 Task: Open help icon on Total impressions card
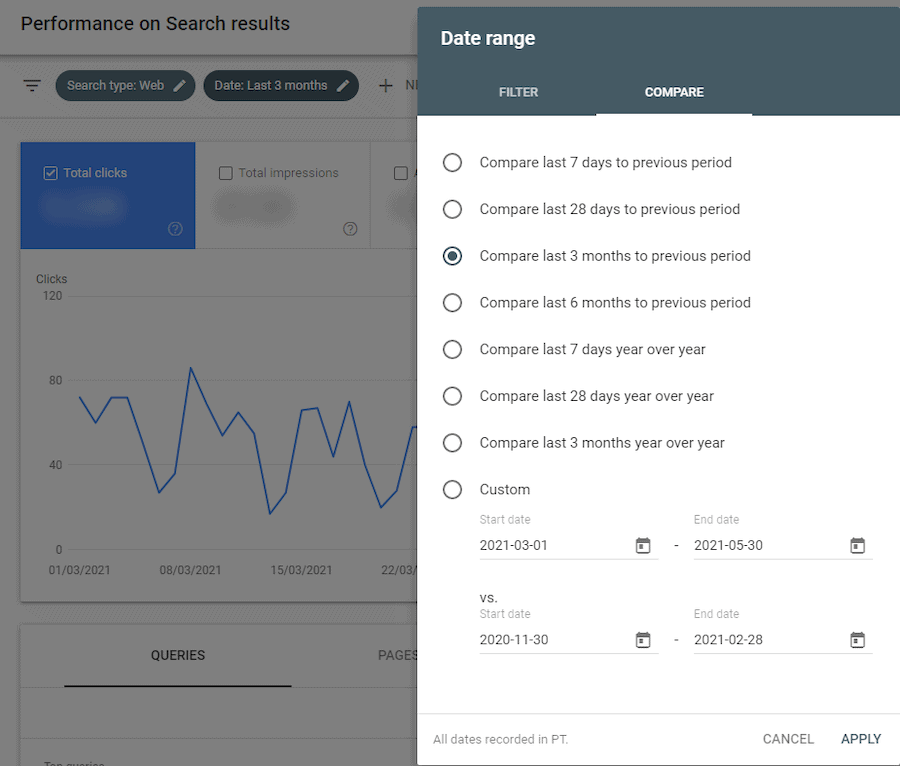coord(350,229)
